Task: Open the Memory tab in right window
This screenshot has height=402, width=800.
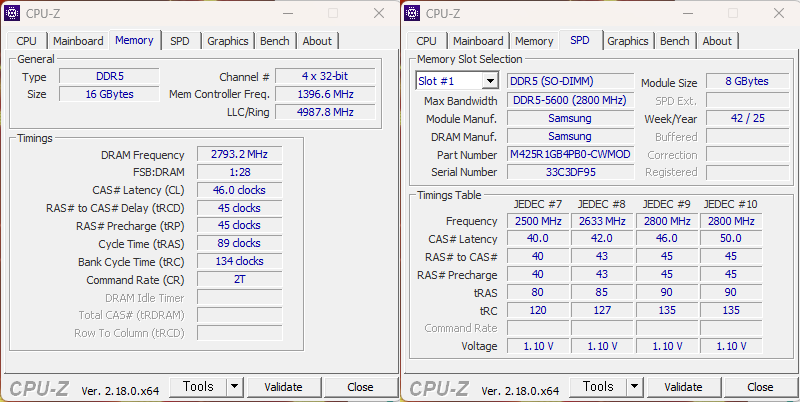Action: 534,41
